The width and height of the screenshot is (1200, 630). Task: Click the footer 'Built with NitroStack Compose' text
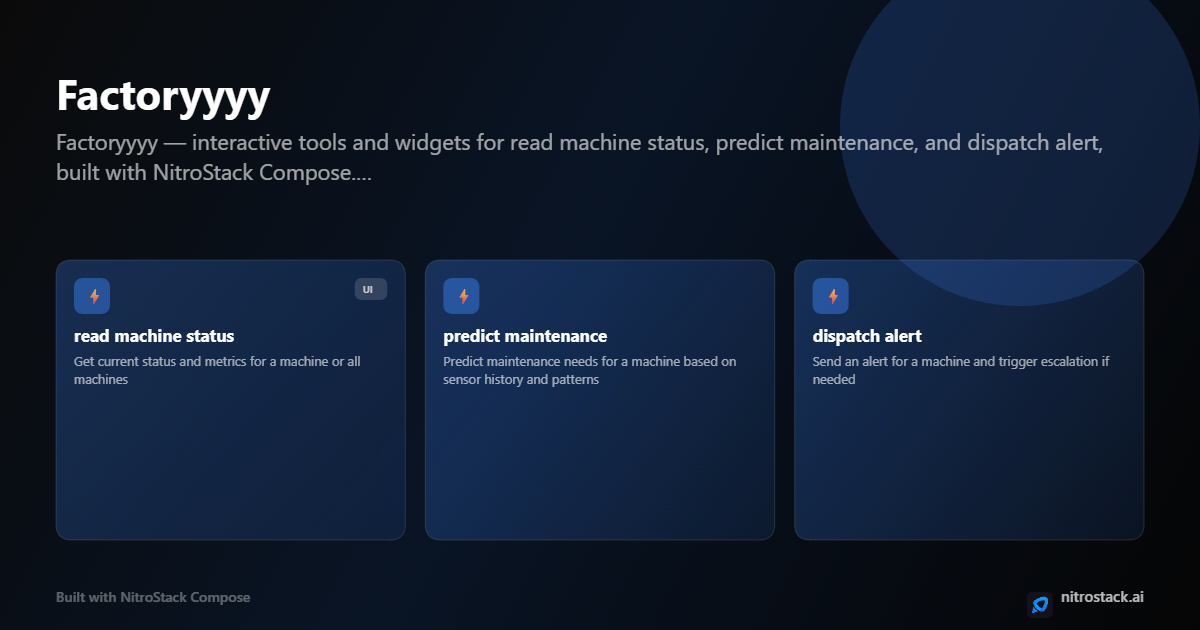pos(153,597)
